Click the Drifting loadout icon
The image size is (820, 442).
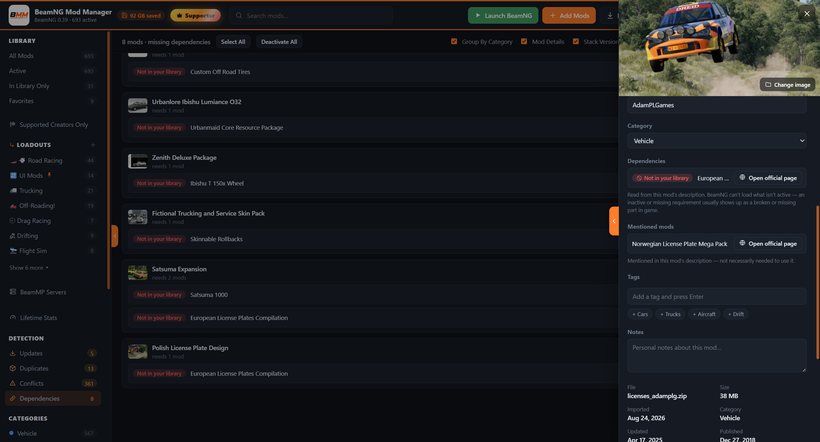pos(13,236)
